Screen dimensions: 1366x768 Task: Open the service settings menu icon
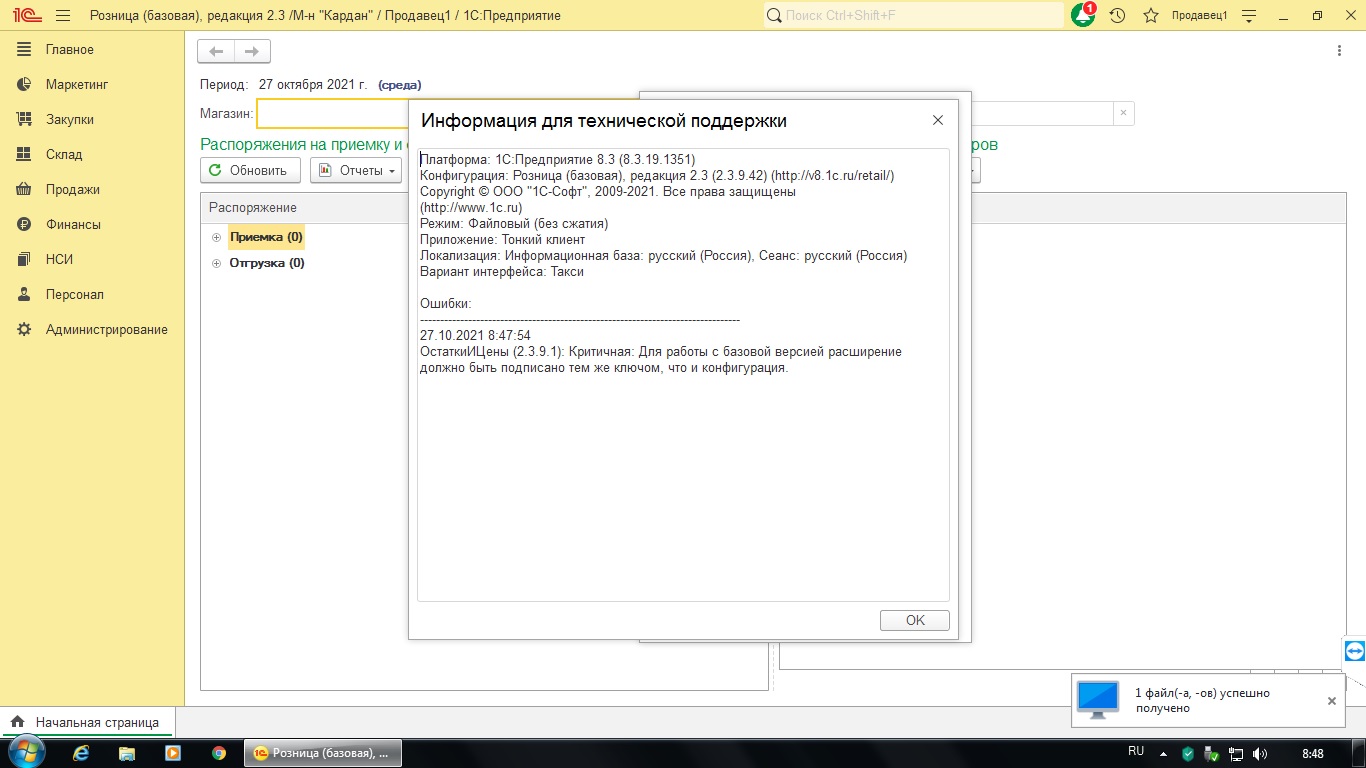click(1248, 16)
